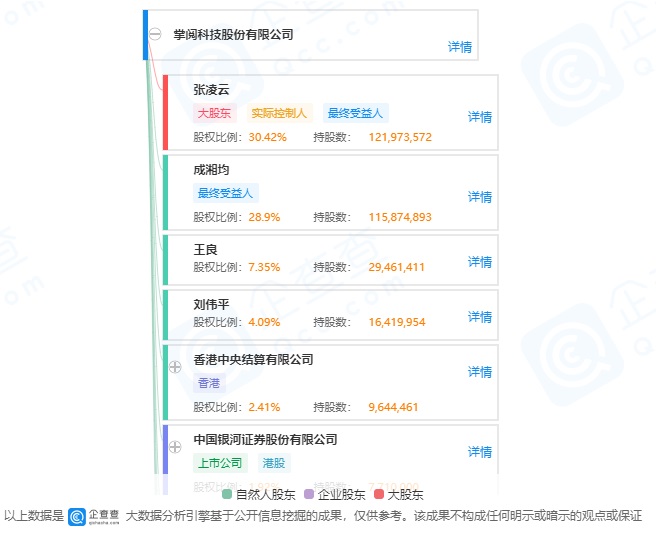Click 最终受益人 tag under 张凌云

356,113
